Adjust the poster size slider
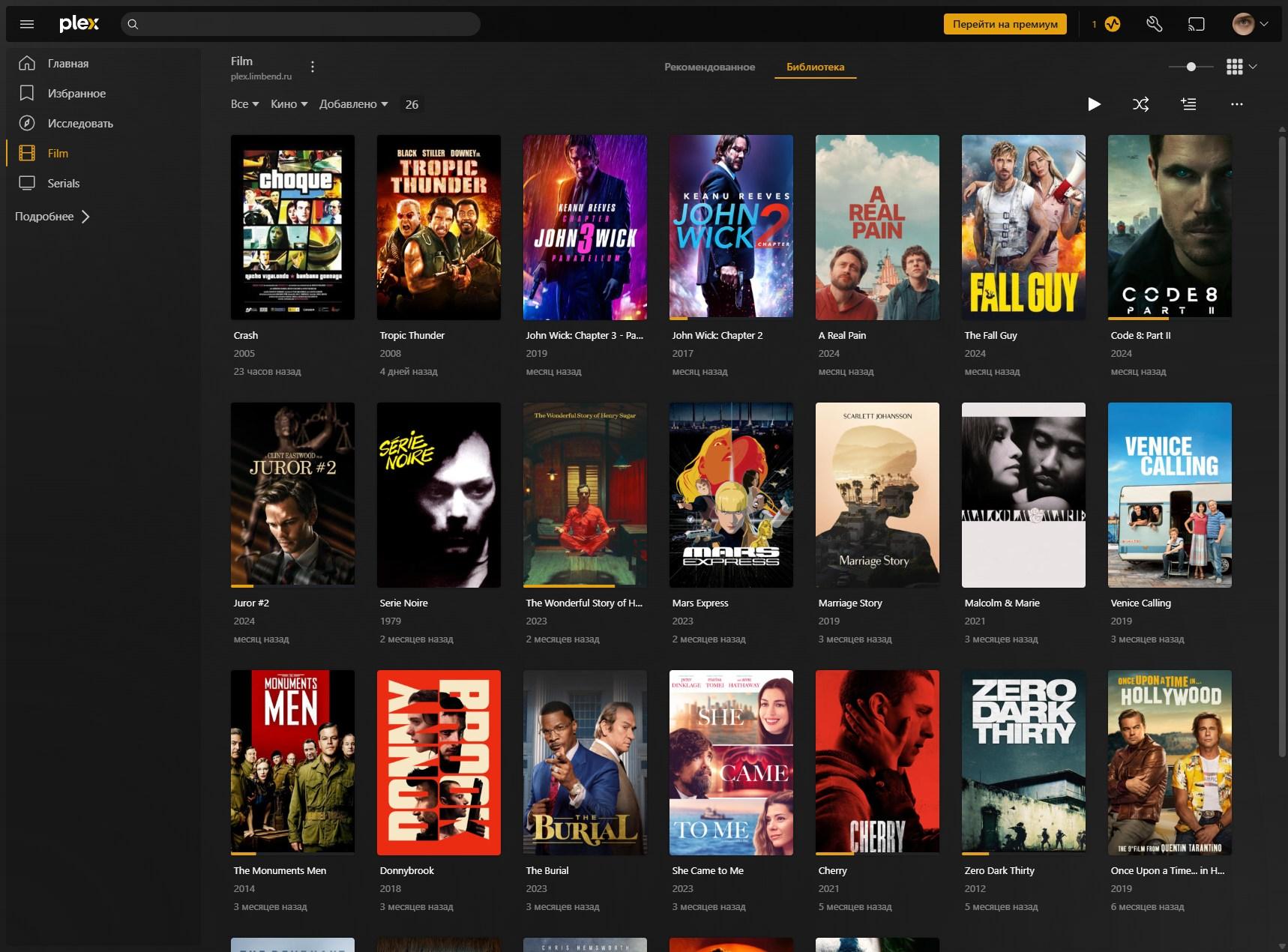Screen dimensions: 1288x952 point(1191,67)
